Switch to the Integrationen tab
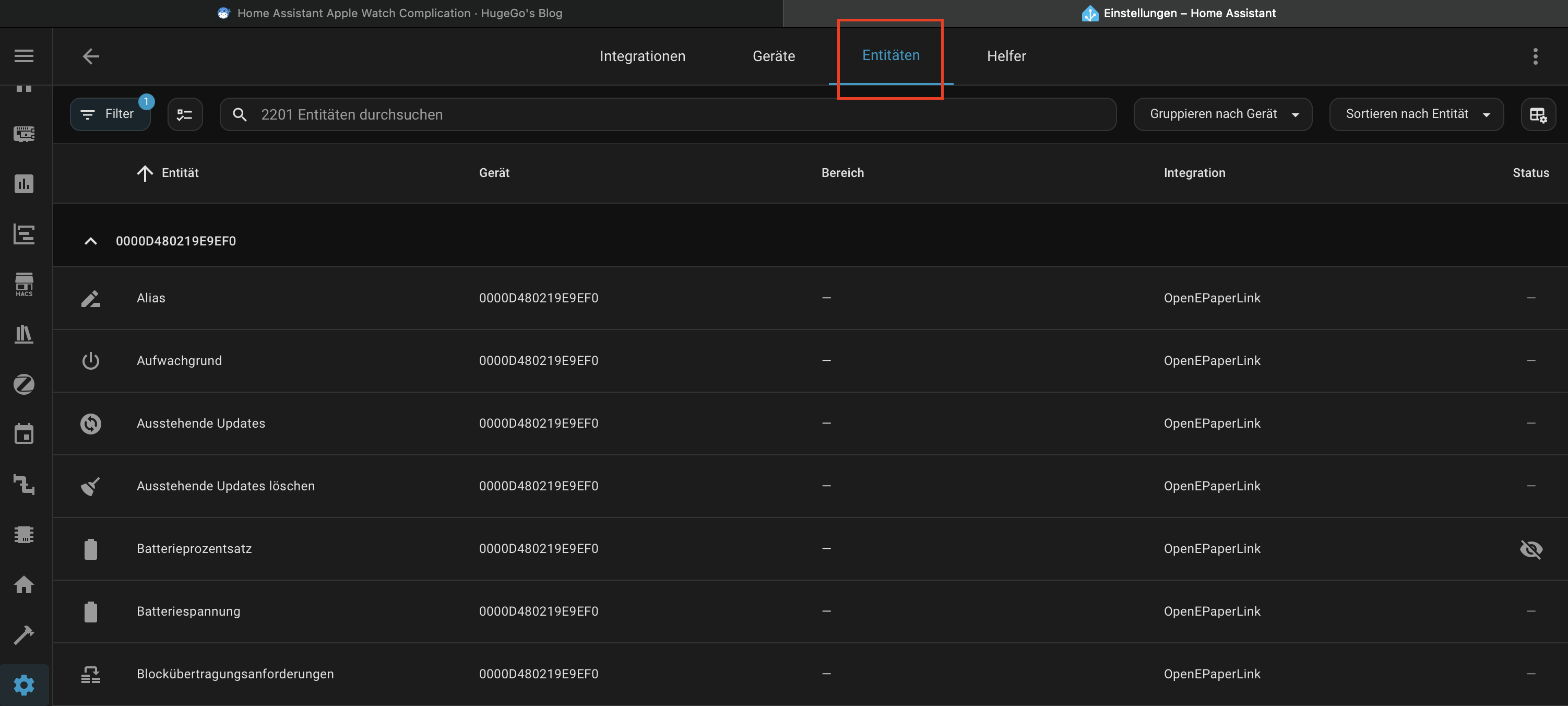1568x706 pixels. pyautogui.click(x=642, y=56)
